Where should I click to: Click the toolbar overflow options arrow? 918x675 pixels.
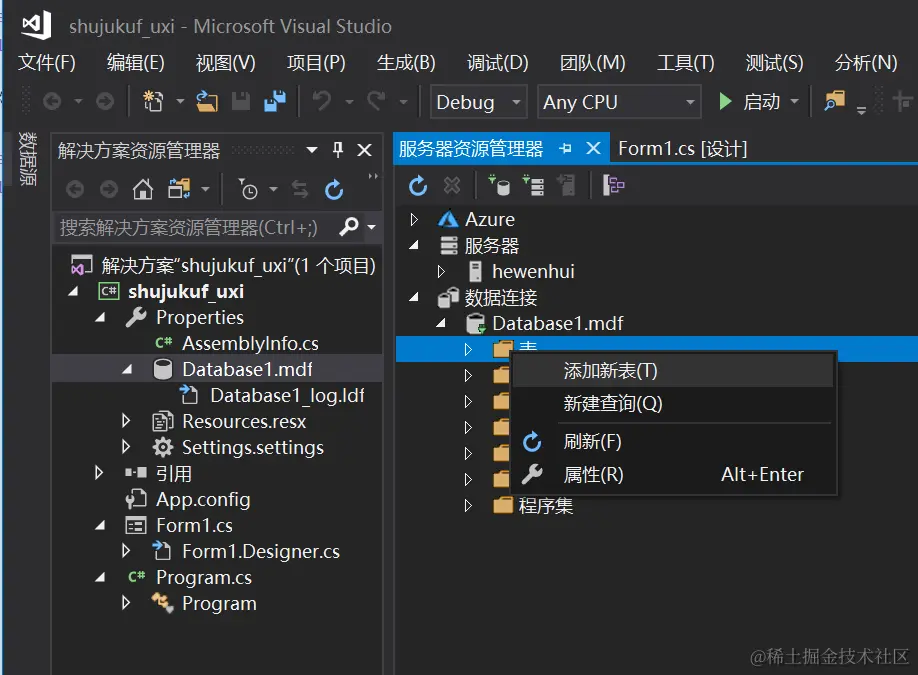pyautogui.click(x=861, y=109)
